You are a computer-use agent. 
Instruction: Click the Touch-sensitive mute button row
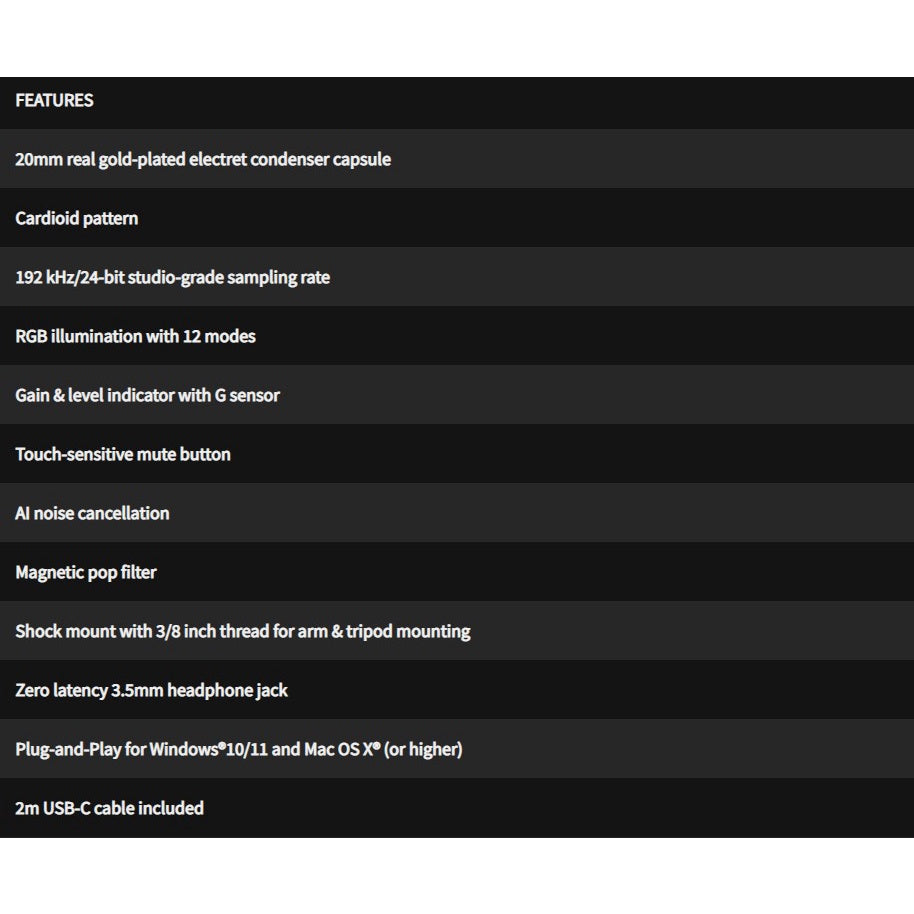tap(123, 454)
